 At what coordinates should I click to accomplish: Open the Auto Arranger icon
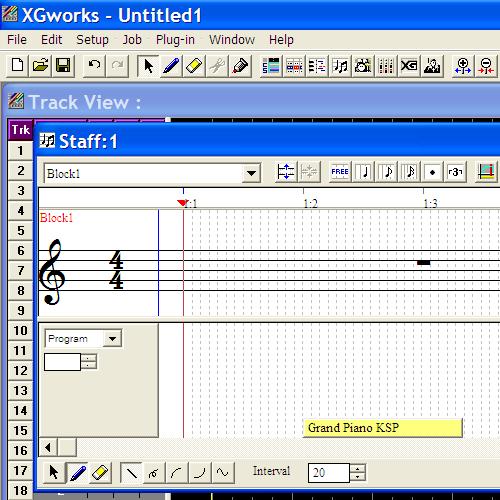[432, 66]
